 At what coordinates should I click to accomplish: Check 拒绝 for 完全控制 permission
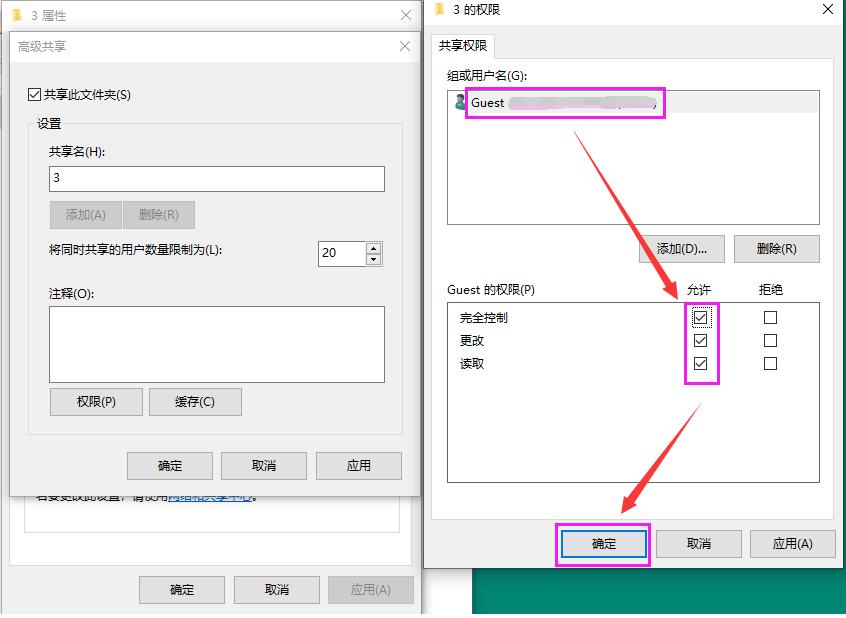pos(770,317)
